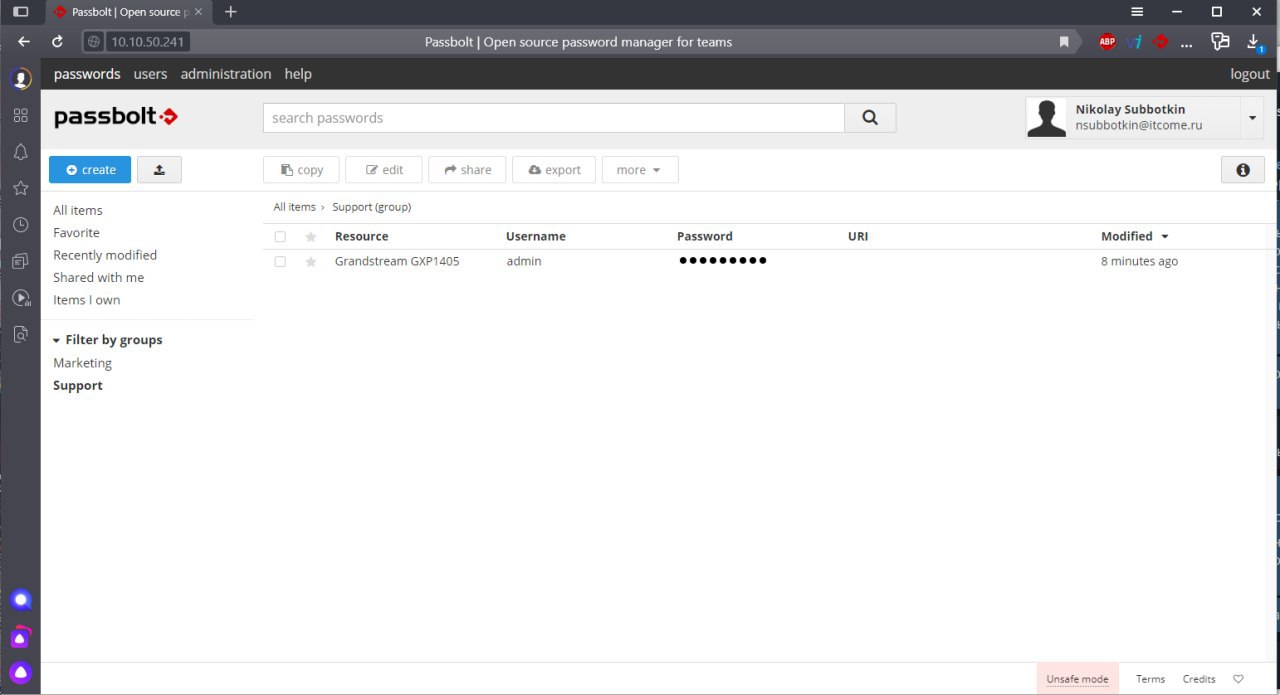Select the 'Favorite' filter
The image size is (1280, 695).
click(x=77, y=233)
